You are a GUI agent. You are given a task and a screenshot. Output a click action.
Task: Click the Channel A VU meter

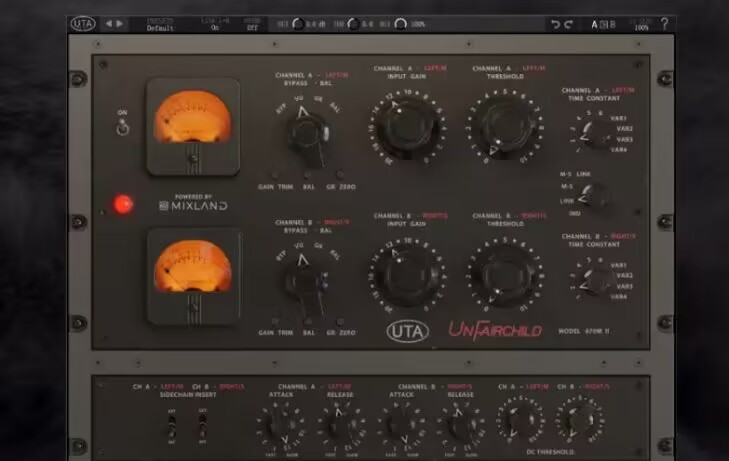pos(192,126)
